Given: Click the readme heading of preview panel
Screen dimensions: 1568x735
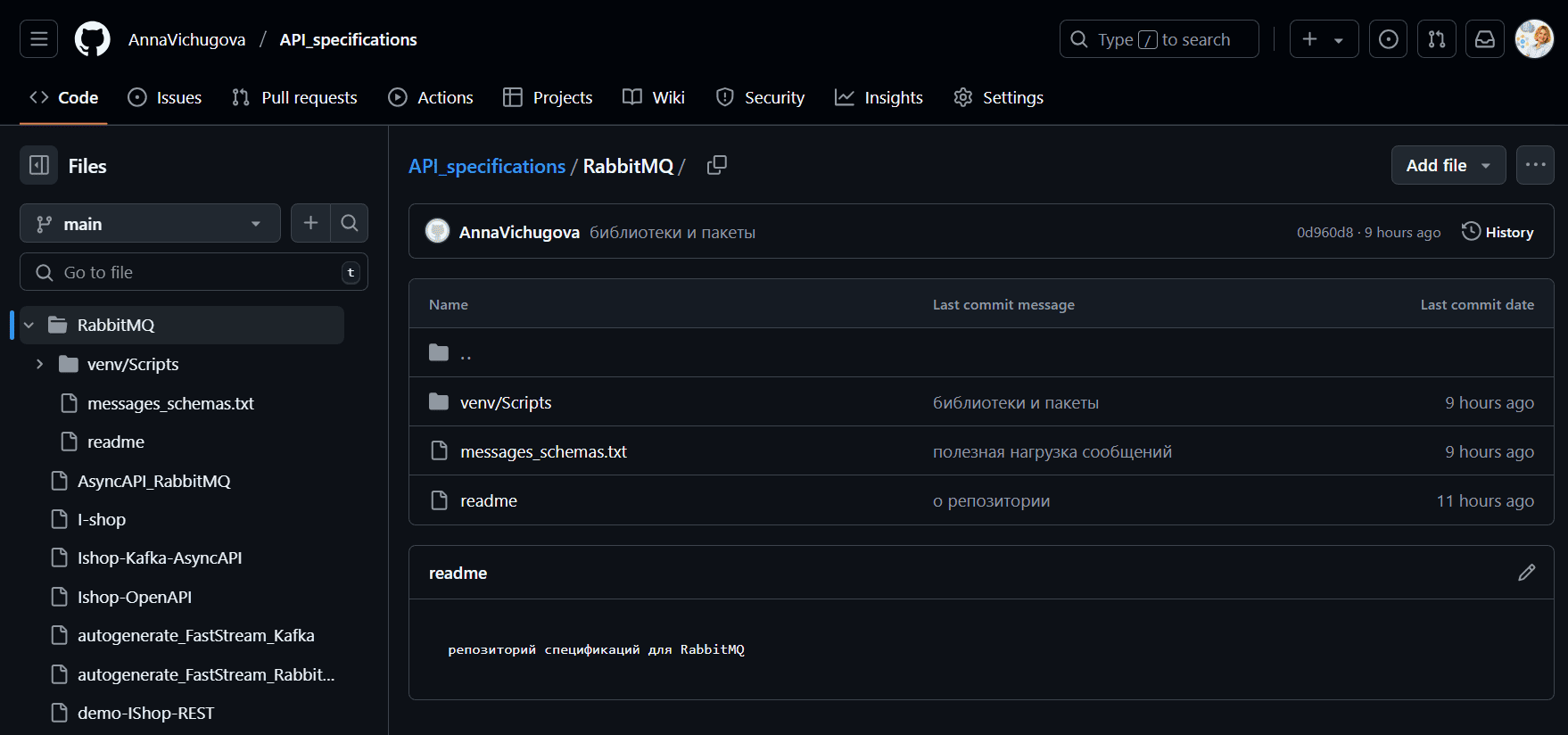Looking at the screenshot, I should pyautogui.click(x=458, y=573).
